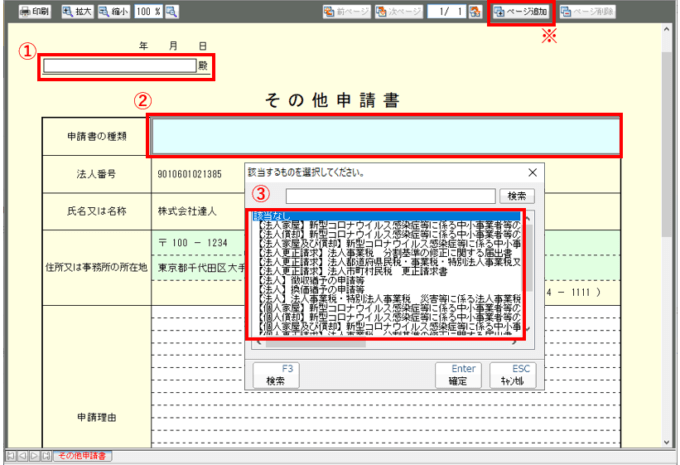The image size is (680, 465).
Task: Click dialog list horizontal scrollbar thumb
Action: [316, 343]
